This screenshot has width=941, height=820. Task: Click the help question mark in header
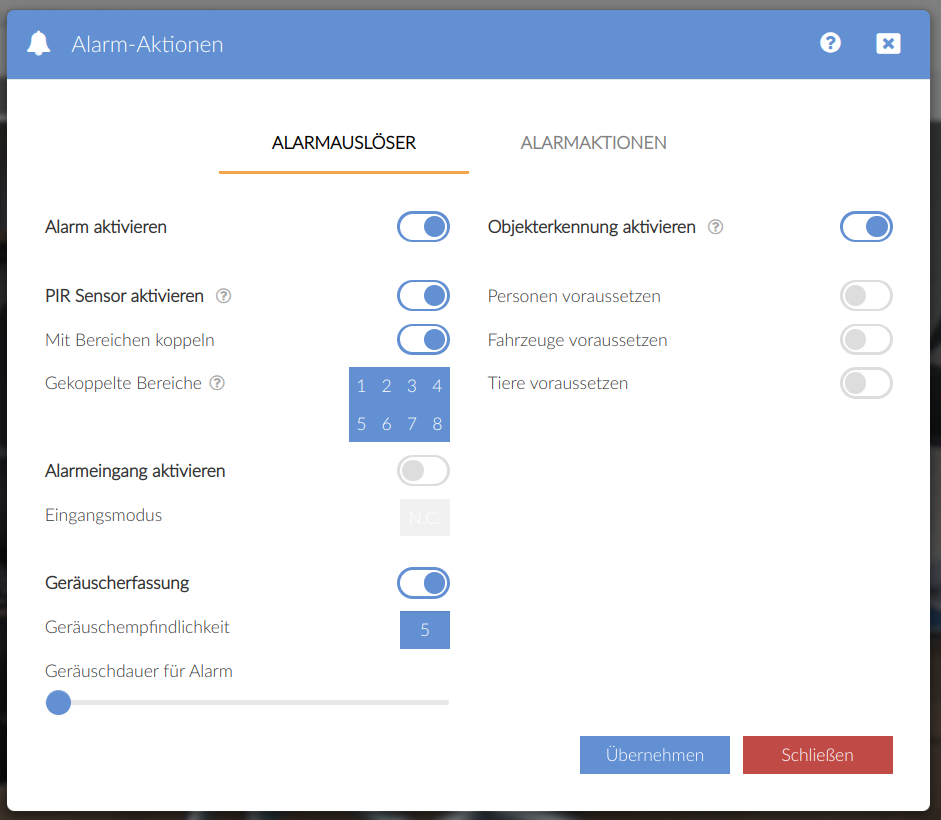(830, 43)
